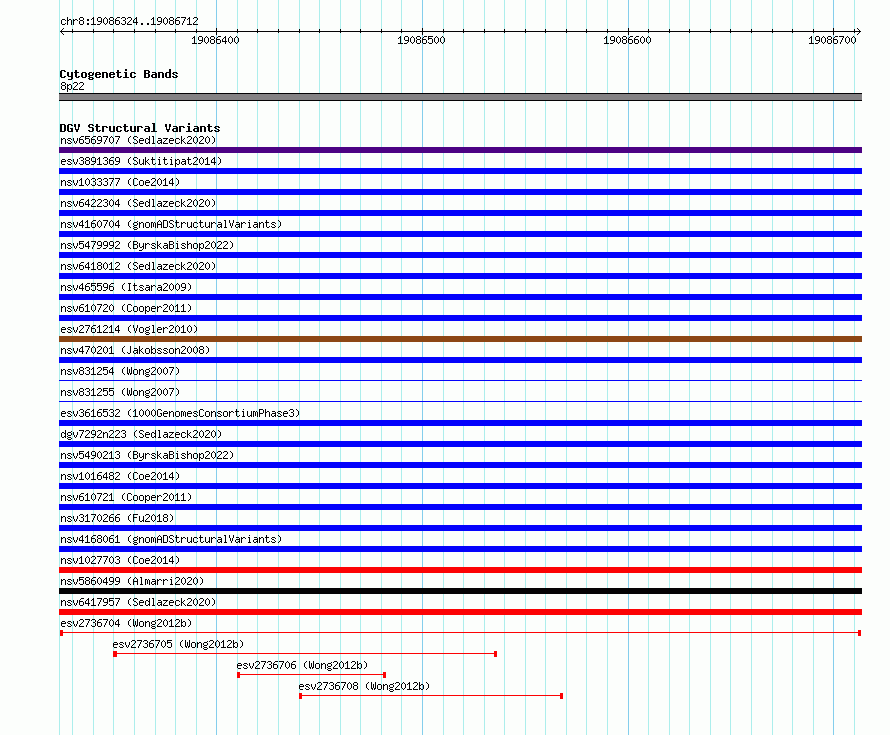Select nsv610720 (Cooper2011) label
This screenshot has height=735, width=890.
[x=126, y=308]
